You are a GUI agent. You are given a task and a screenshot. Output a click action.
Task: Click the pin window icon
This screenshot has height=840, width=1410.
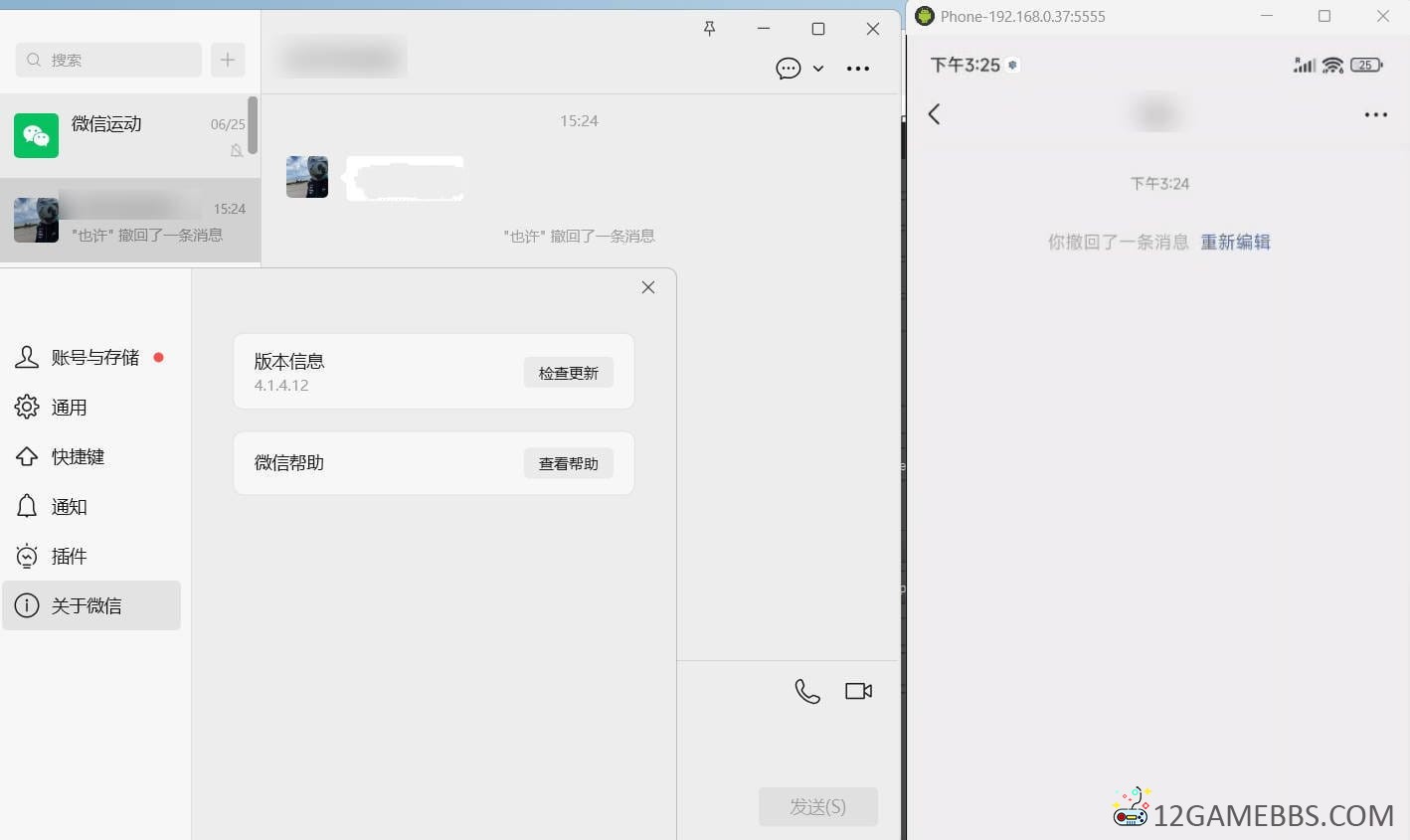(709, 29)
